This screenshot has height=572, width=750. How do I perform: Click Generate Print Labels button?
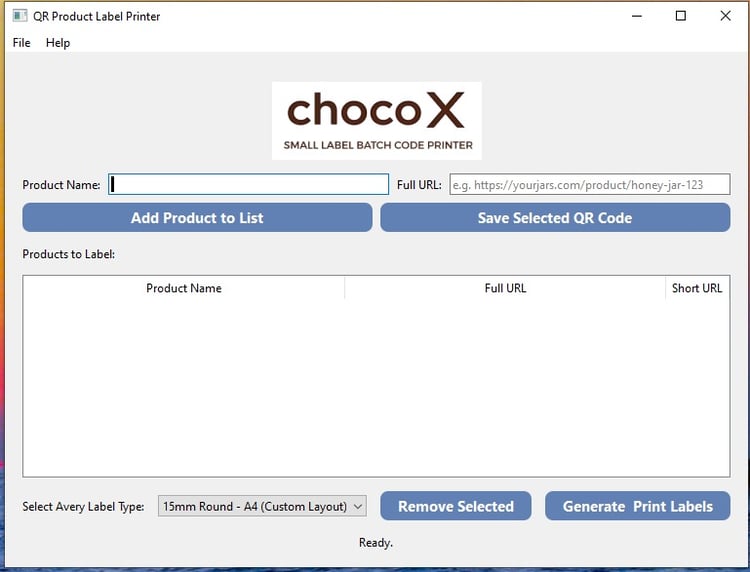[x=638, y=506]
